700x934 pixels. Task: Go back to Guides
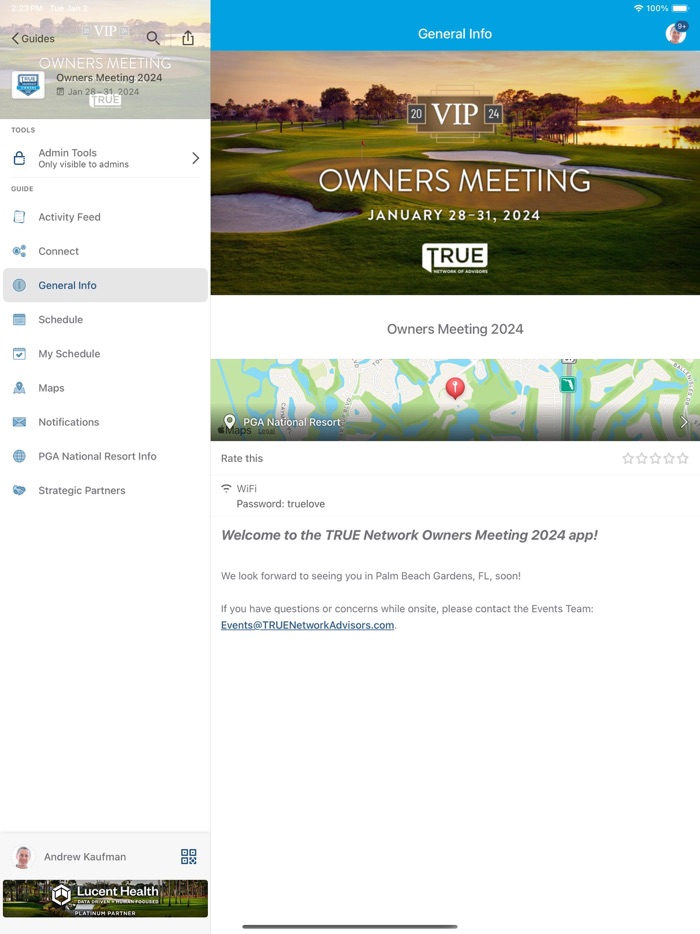coord(33,38)
